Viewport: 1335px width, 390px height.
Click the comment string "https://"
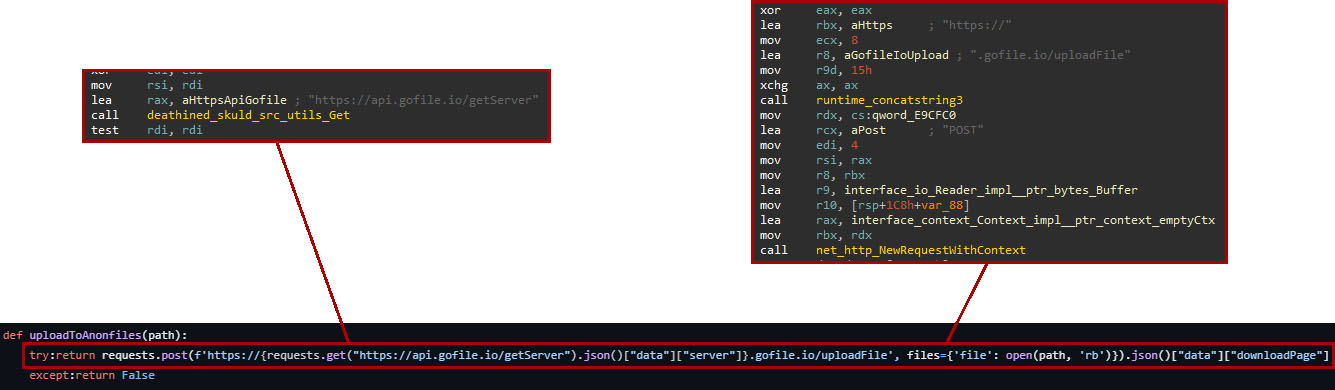pyautogui.click(x=977, y=25)
